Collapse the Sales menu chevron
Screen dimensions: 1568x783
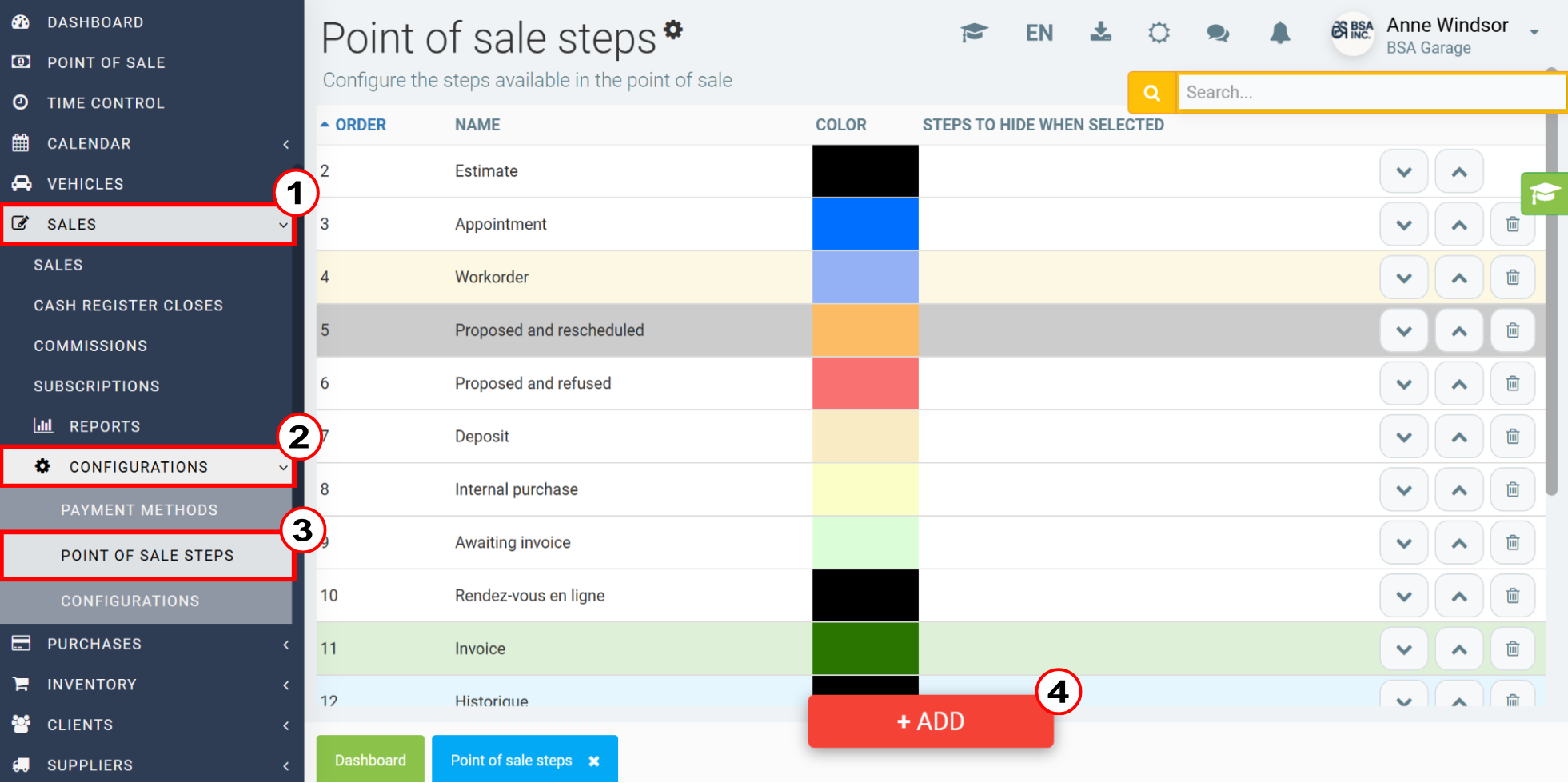click(281, 226)
